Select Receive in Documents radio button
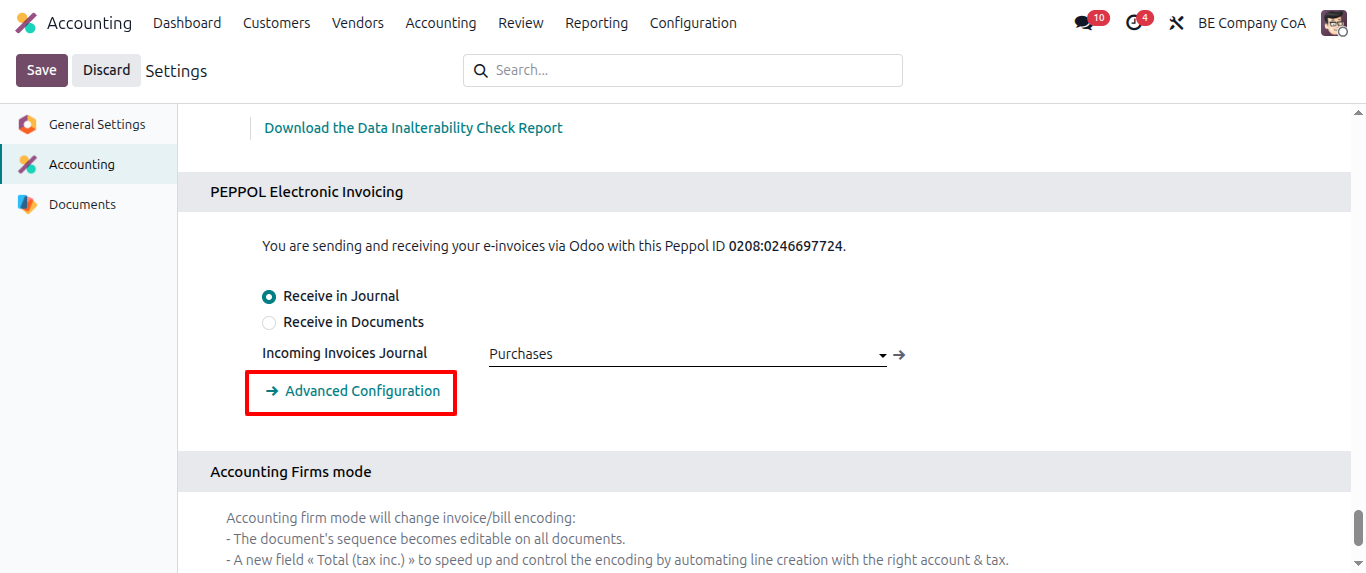Screen dimensions: 1366x573 (x=269, y=323)
